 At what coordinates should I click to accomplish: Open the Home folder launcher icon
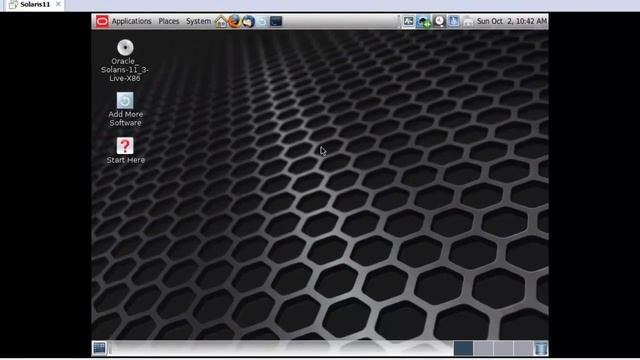(x=221, y=21)
